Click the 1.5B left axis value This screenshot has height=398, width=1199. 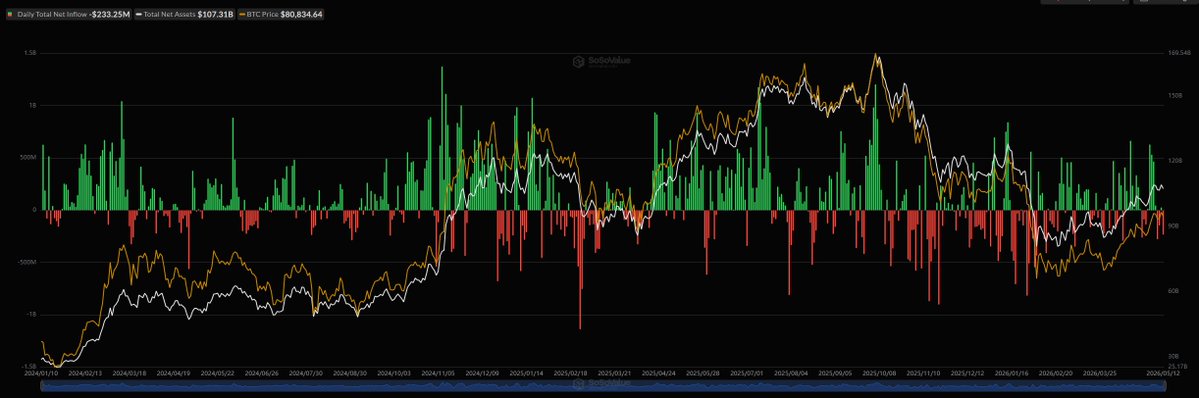tap(31, 53)
